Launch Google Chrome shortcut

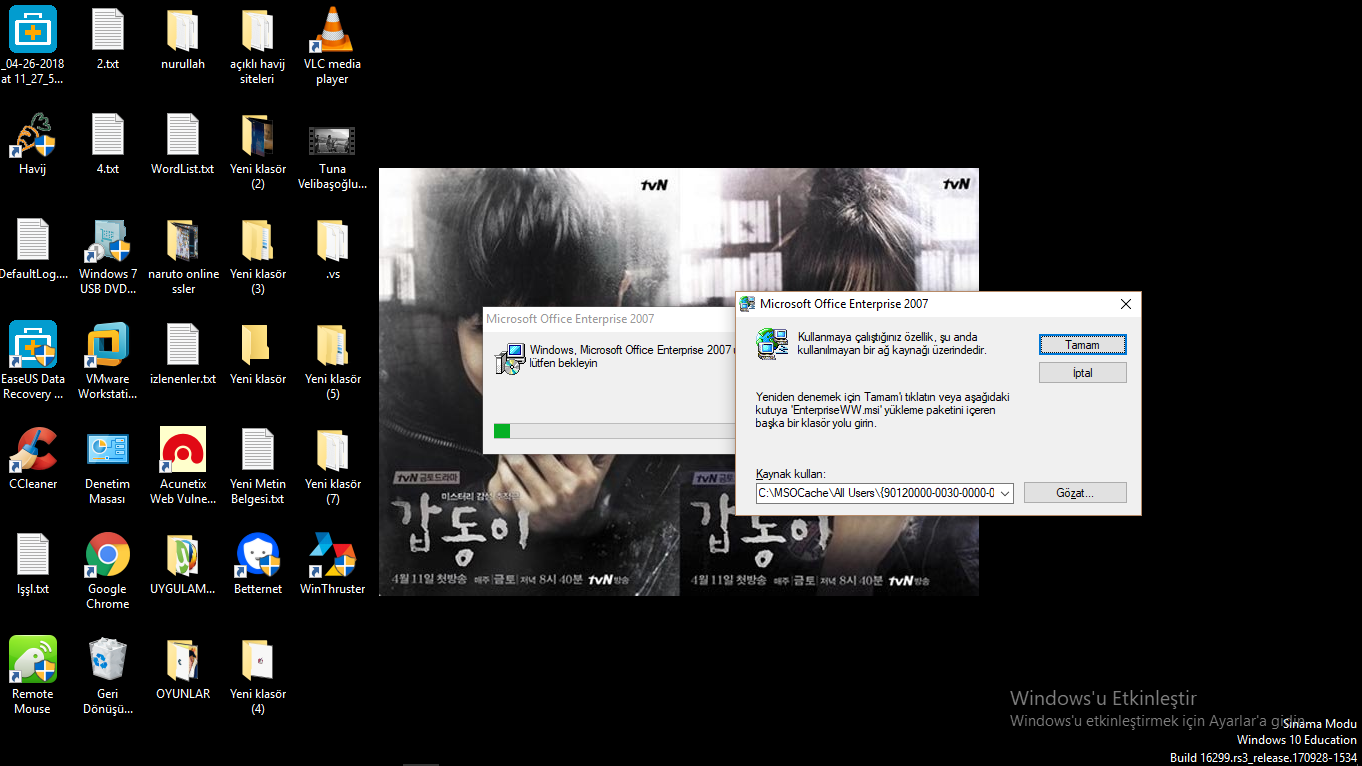(107, 572)
